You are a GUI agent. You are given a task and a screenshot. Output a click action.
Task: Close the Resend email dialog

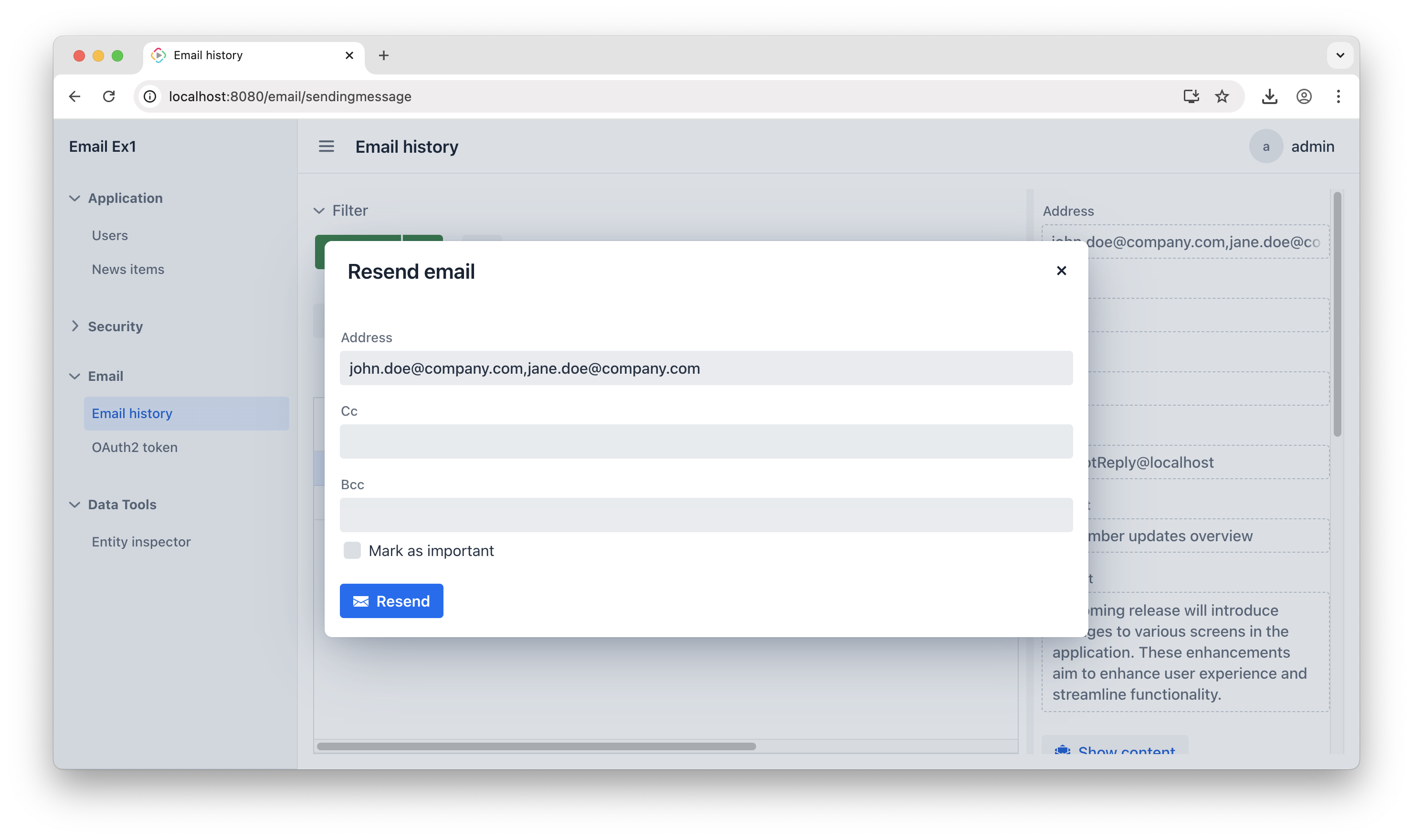(1061, 271)
